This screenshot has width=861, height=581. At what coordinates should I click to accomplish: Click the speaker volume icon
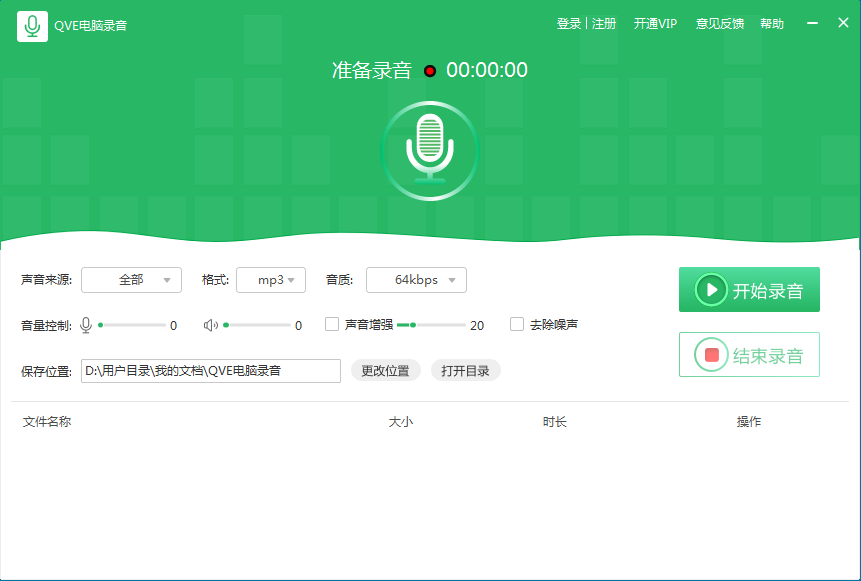(210, 325)
